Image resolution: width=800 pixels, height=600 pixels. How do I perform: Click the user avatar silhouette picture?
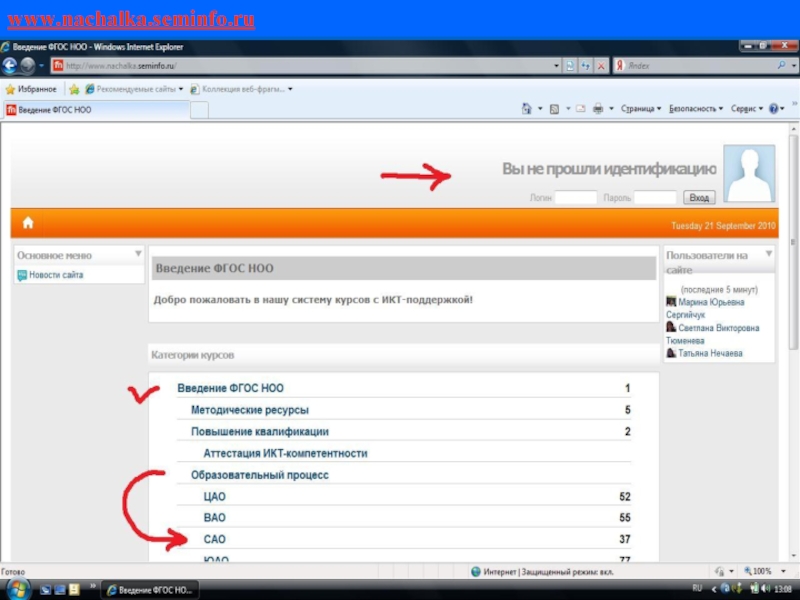749,173
